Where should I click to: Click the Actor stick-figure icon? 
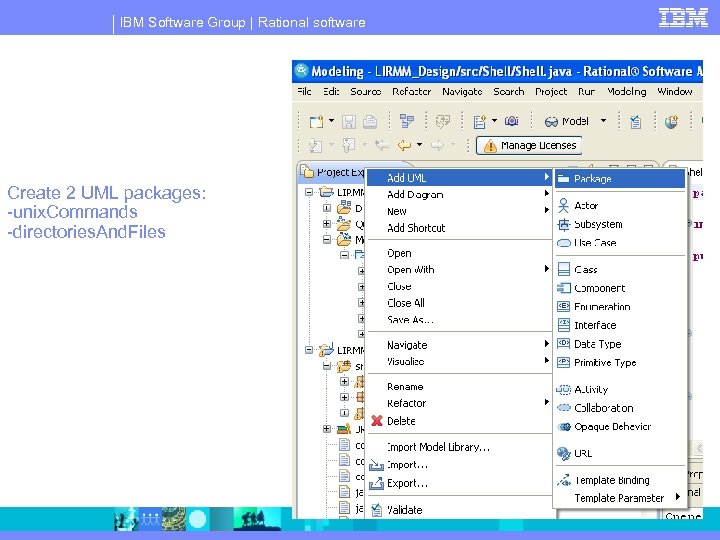pos(563,206)
